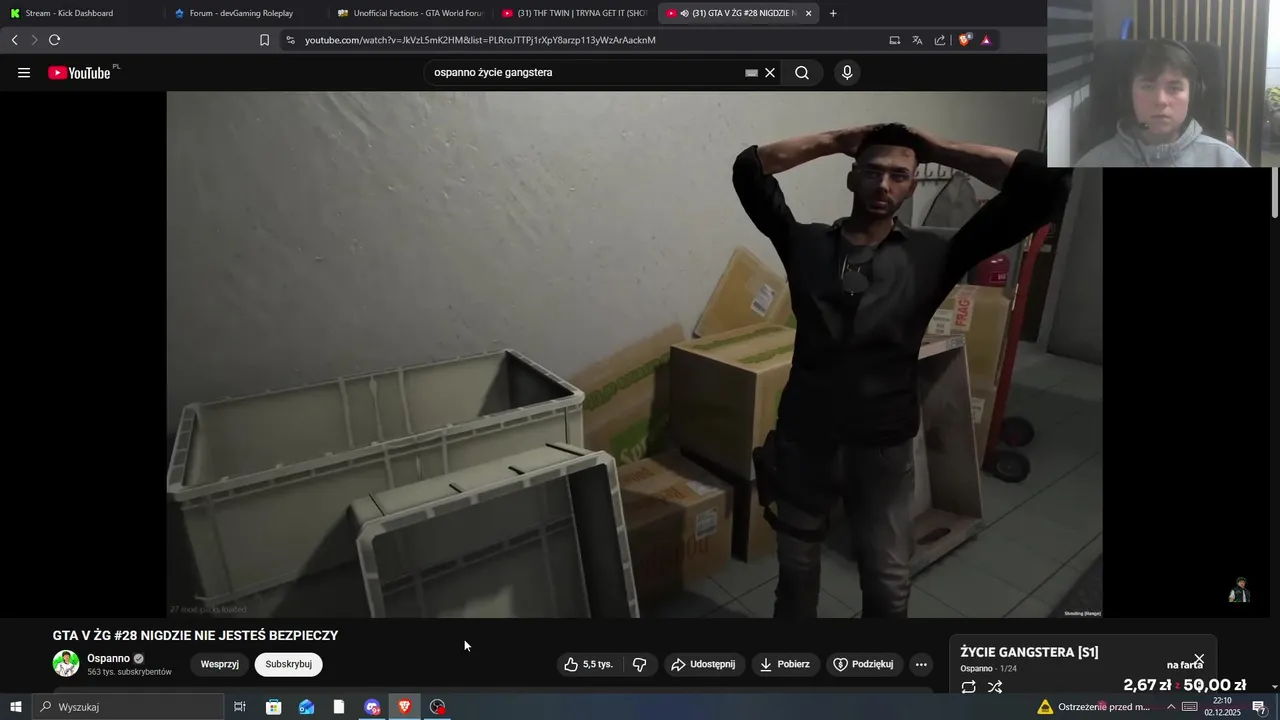
Task: Start voice search with microphone icon
Action: tap(847, 73)
